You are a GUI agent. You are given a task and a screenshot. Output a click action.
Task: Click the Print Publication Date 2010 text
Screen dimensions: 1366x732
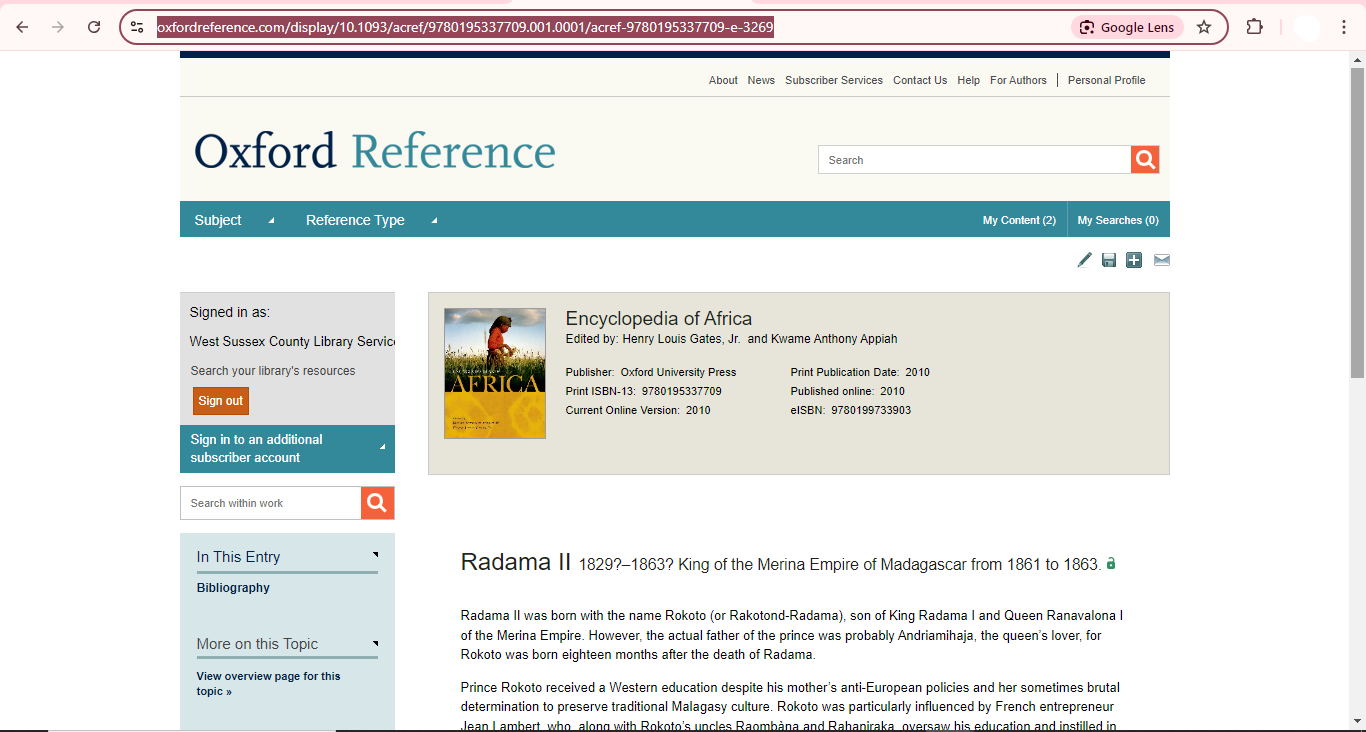pyautogui.click(x=860, y=372)
